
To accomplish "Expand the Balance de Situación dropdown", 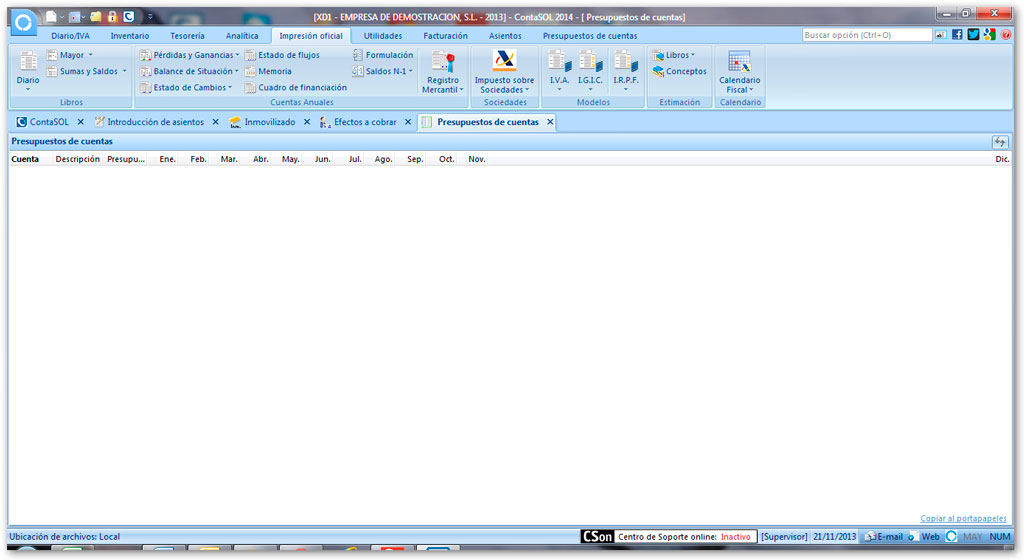I will pyautogui.click(x=236, y=72).
